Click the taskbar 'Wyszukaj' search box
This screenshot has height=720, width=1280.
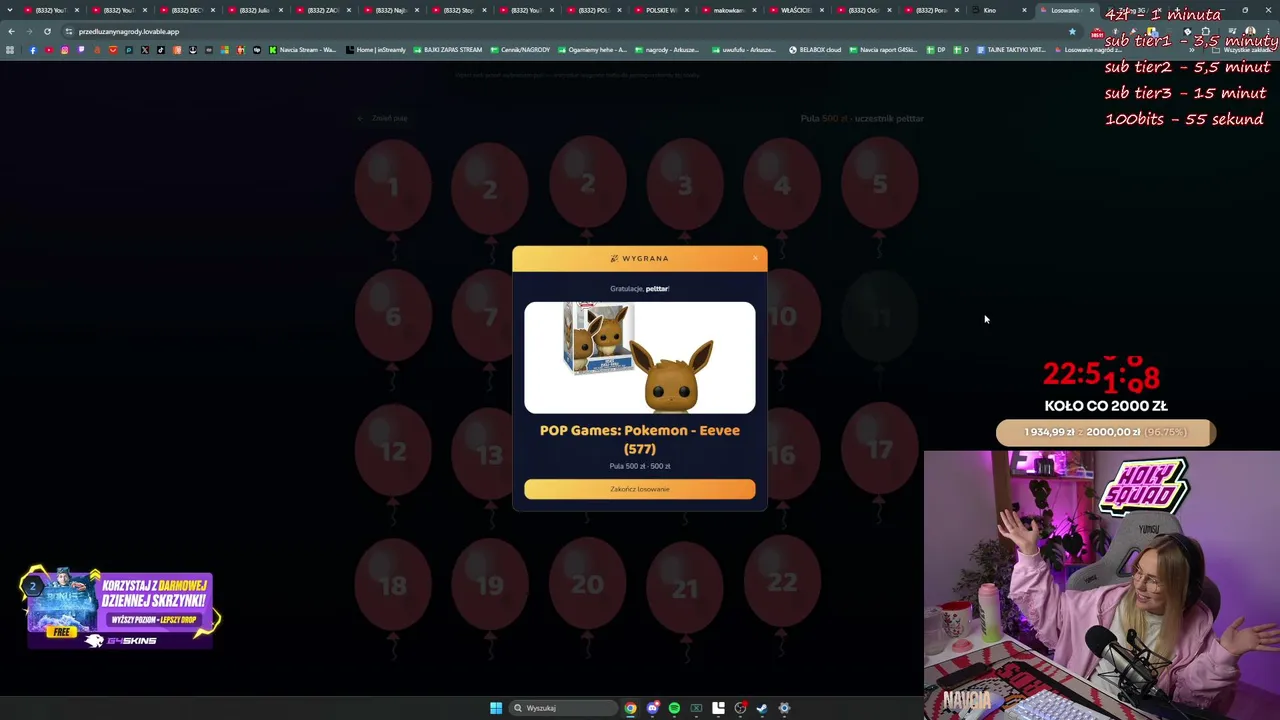563,708
